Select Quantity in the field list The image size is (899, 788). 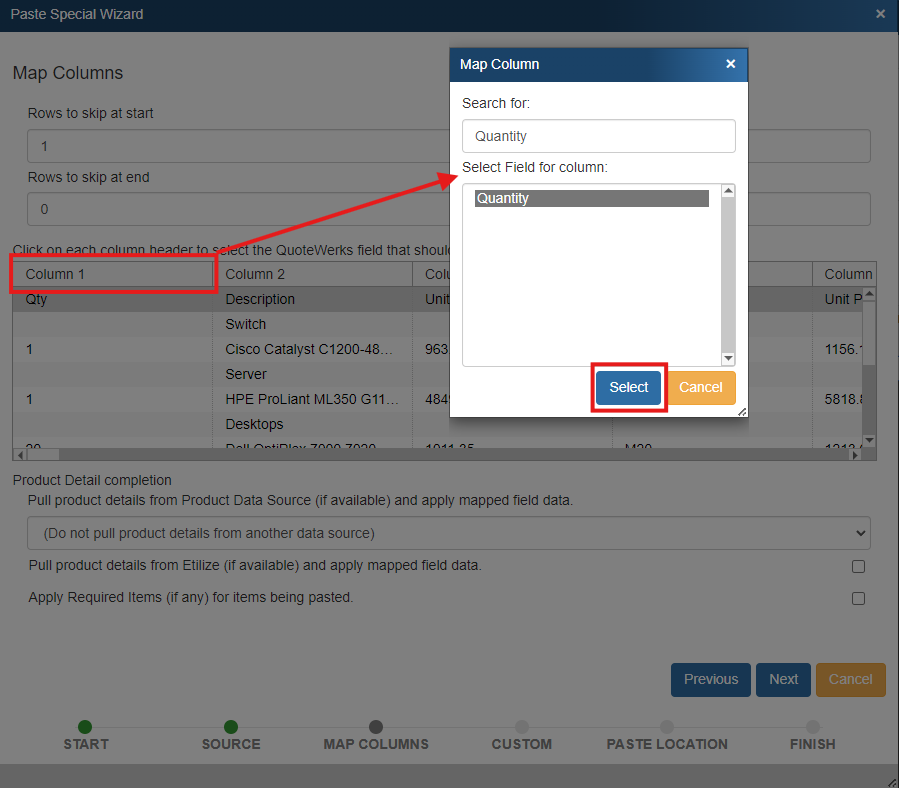[x=591, y=199]
